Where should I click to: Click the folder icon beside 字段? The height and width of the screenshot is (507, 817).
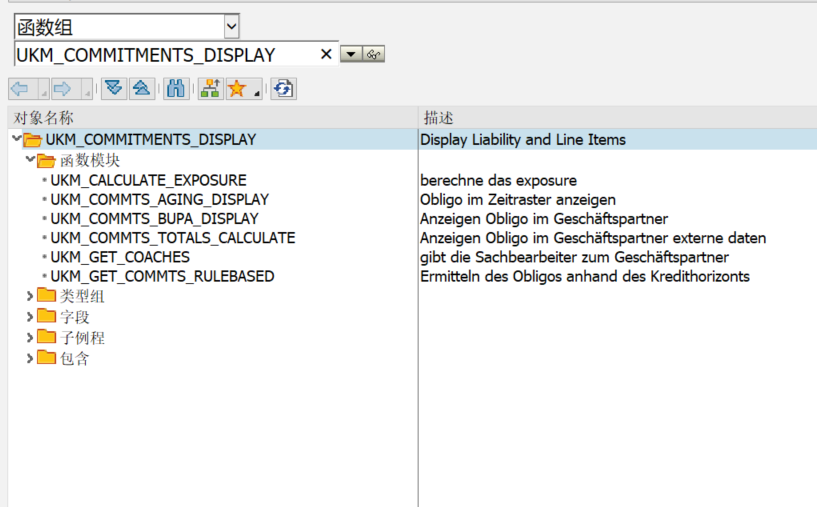click(x=46, y=316)
